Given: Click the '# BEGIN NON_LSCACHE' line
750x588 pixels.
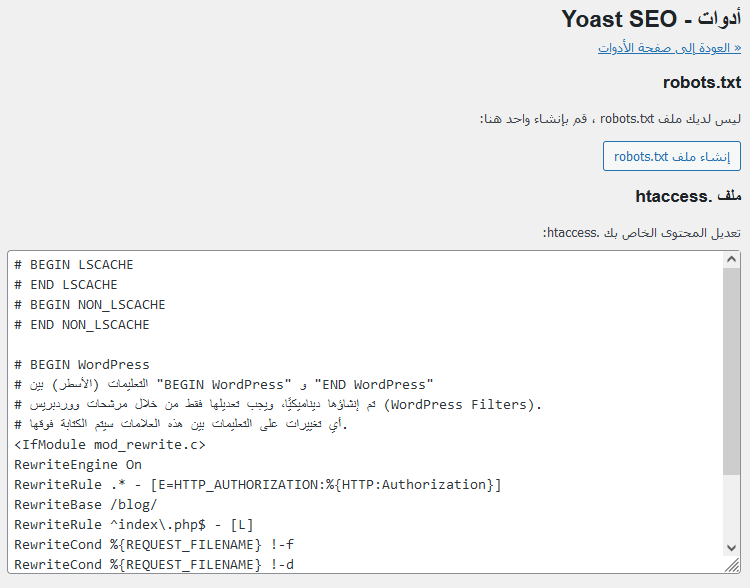Looking at the screenshot, I should click(x=89, y=305).
